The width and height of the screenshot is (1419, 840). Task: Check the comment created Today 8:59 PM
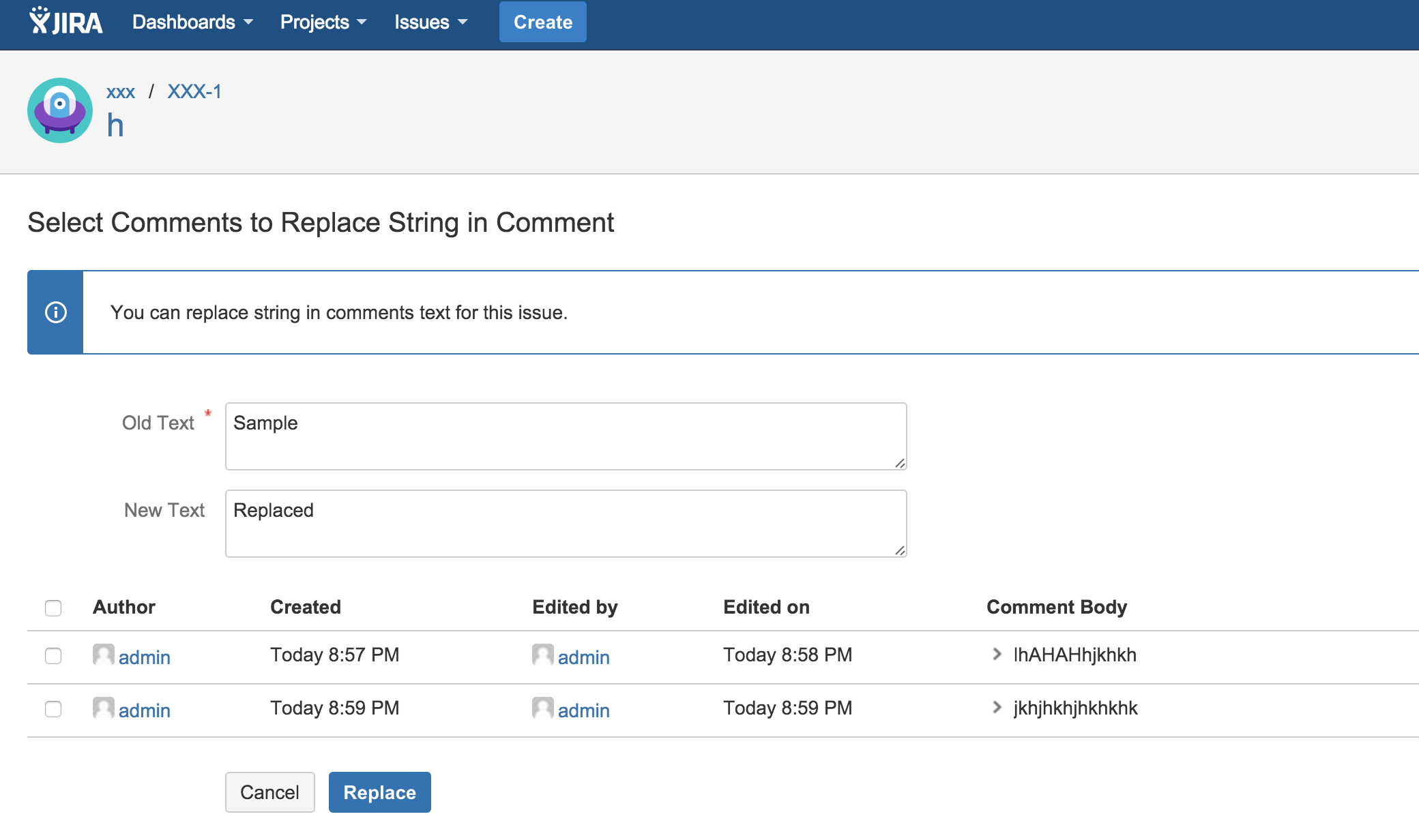click(53, 709)
